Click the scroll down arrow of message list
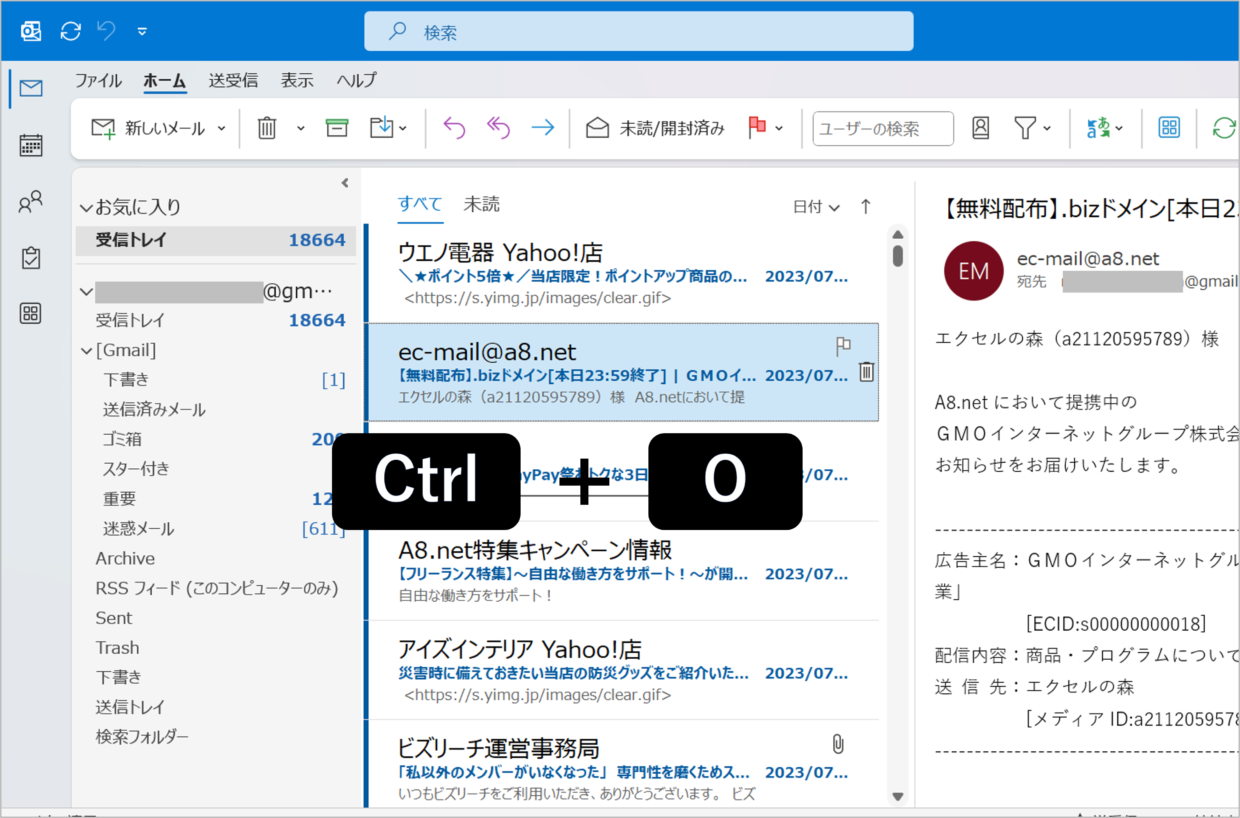 pyautogui.click(x=898, y=797)
